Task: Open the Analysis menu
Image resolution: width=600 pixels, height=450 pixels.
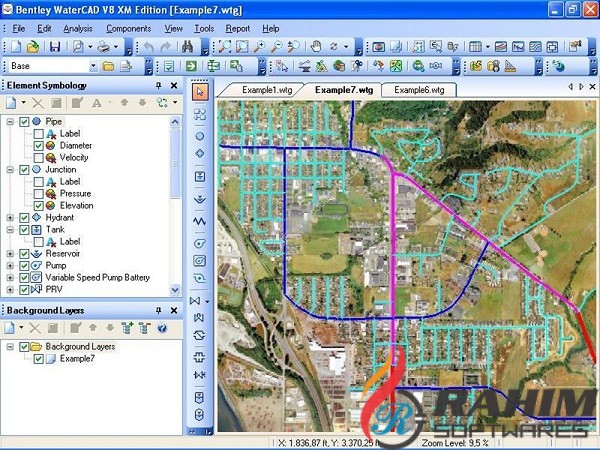Action: coord(78,29)
